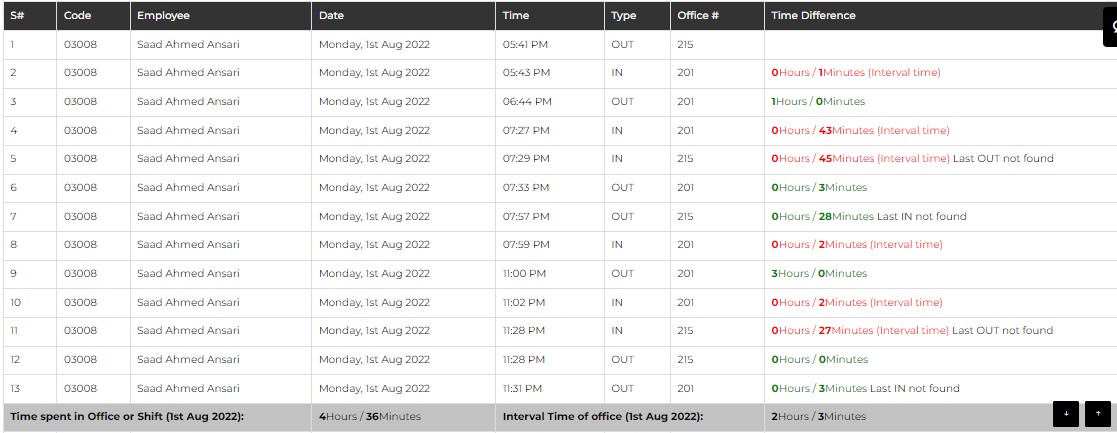Click the scroll-down arrow button
Viewport: 1117px width, 433px height.
pos(1066,413)
